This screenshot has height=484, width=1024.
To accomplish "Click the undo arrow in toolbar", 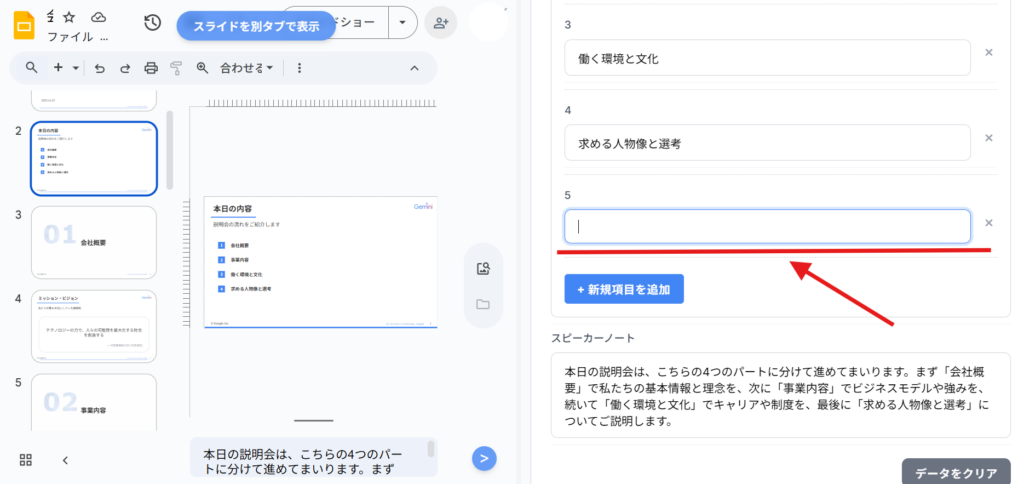I will [99, 68].
